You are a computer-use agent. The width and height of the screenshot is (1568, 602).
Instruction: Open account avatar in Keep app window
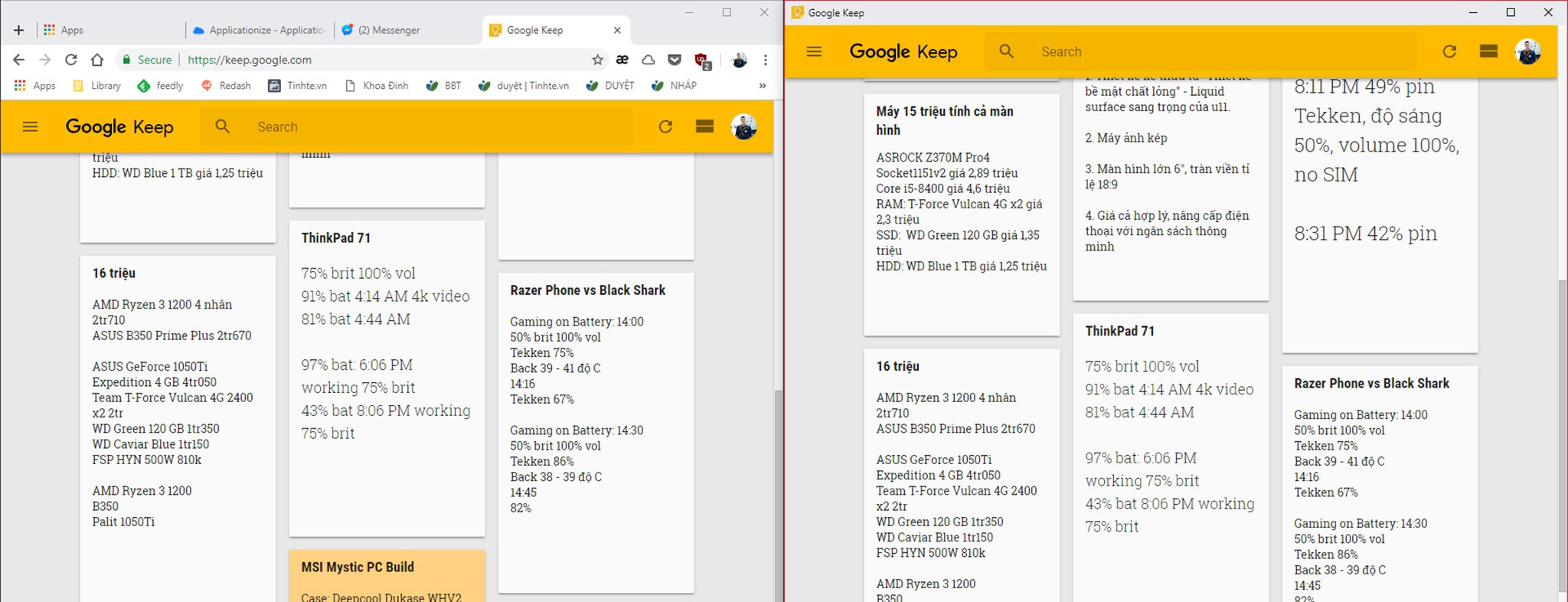click(1527, 51)
